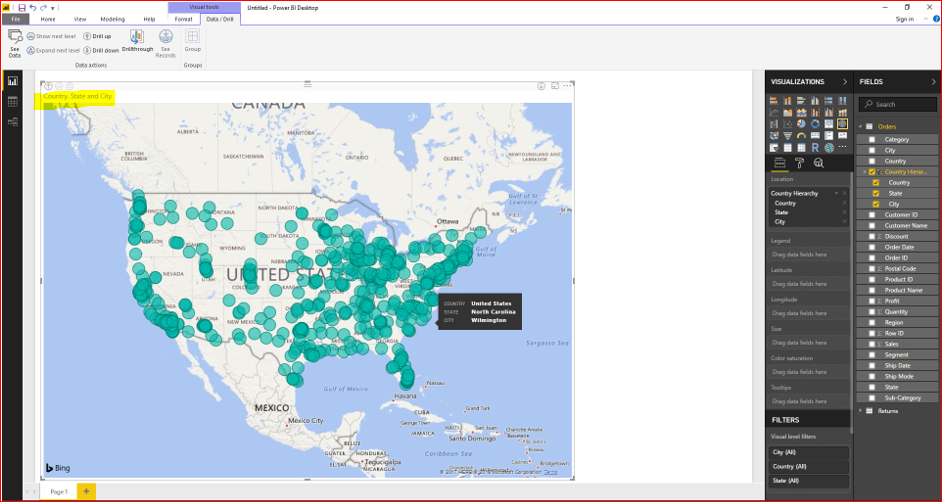942x502 pixels.
Task: Open the View ribbon tab
Action: point(80,19)
